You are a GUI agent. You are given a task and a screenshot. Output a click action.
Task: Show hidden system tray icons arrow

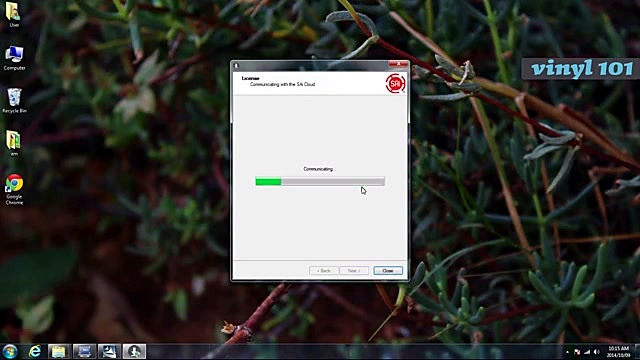(567, 352)
